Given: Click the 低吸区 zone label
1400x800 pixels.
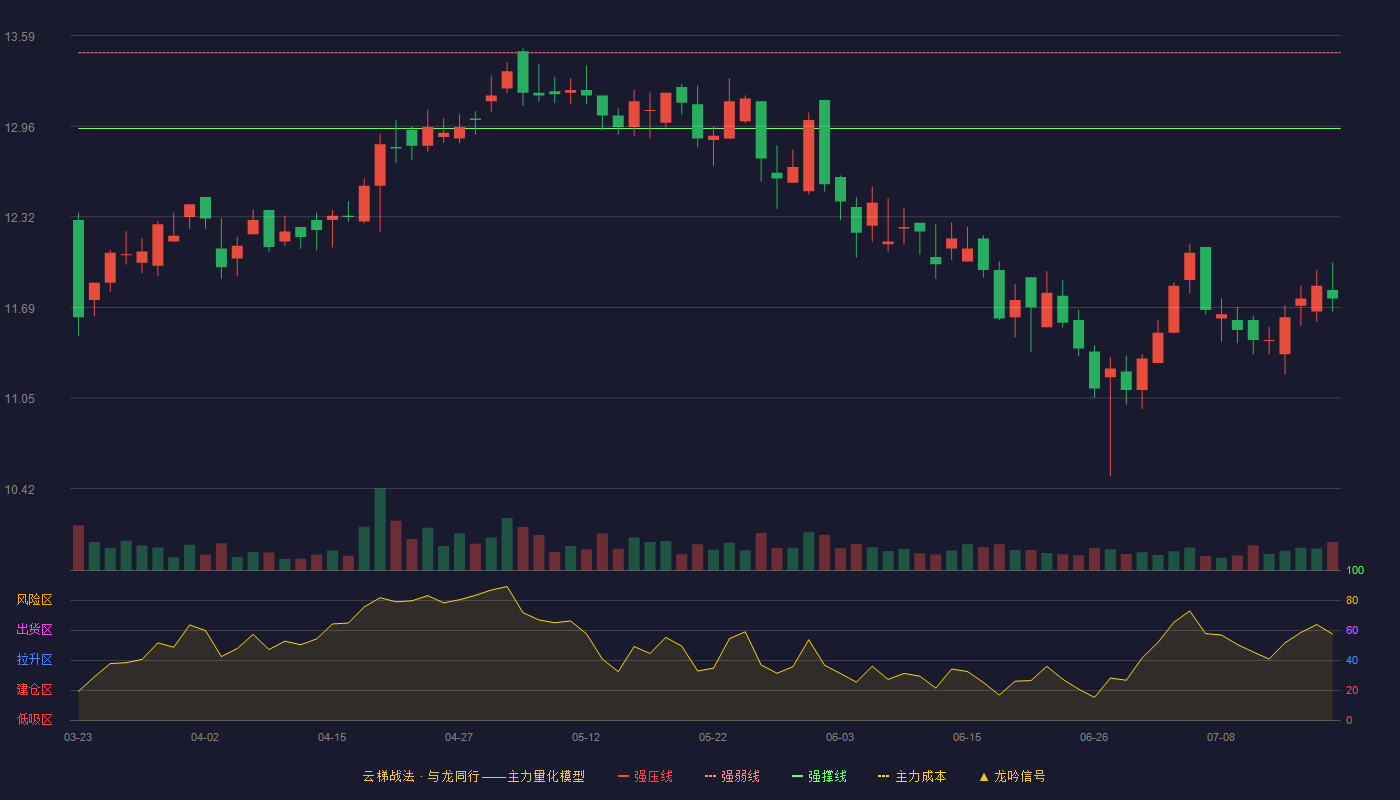Looking at the screenshot, I should (x=34, y=719).
